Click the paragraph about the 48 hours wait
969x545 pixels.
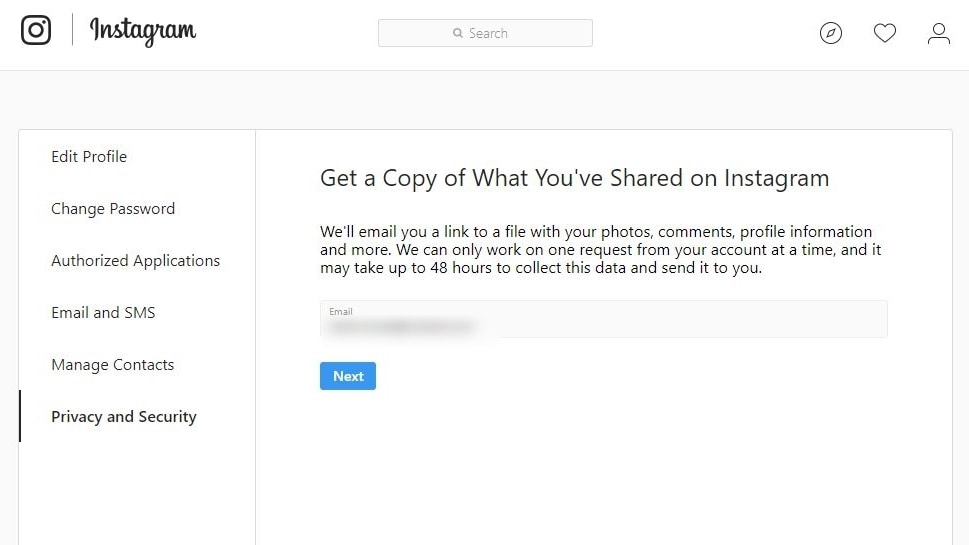tap(601, 250)
